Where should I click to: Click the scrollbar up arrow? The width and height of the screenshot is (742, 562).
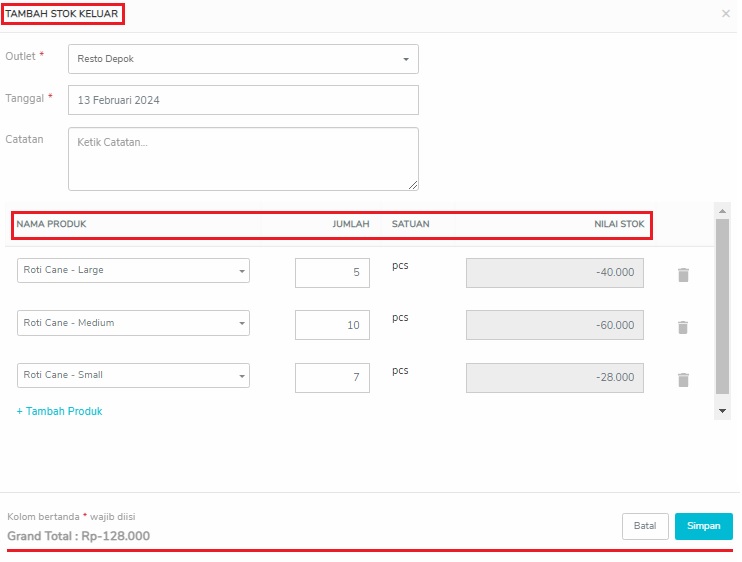[x=722, y=211]
